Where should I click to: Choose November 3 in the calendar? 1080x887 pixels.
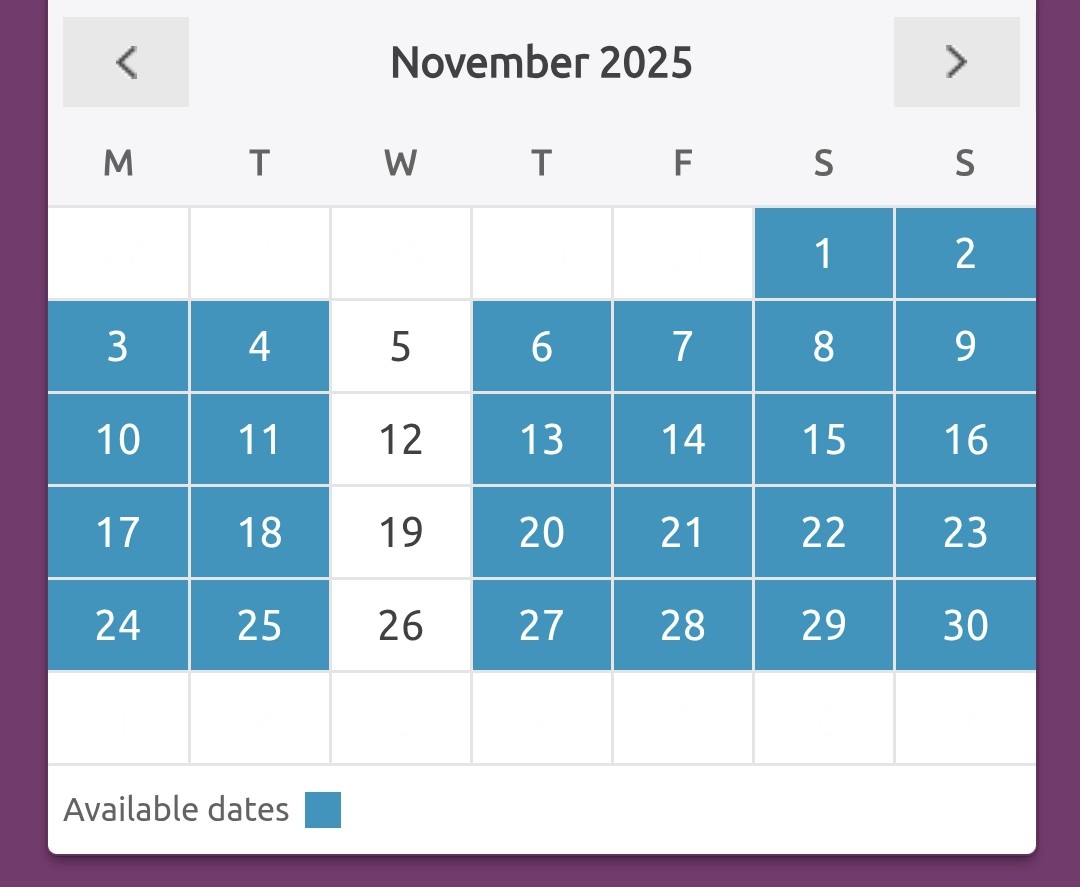click(118, 346)
